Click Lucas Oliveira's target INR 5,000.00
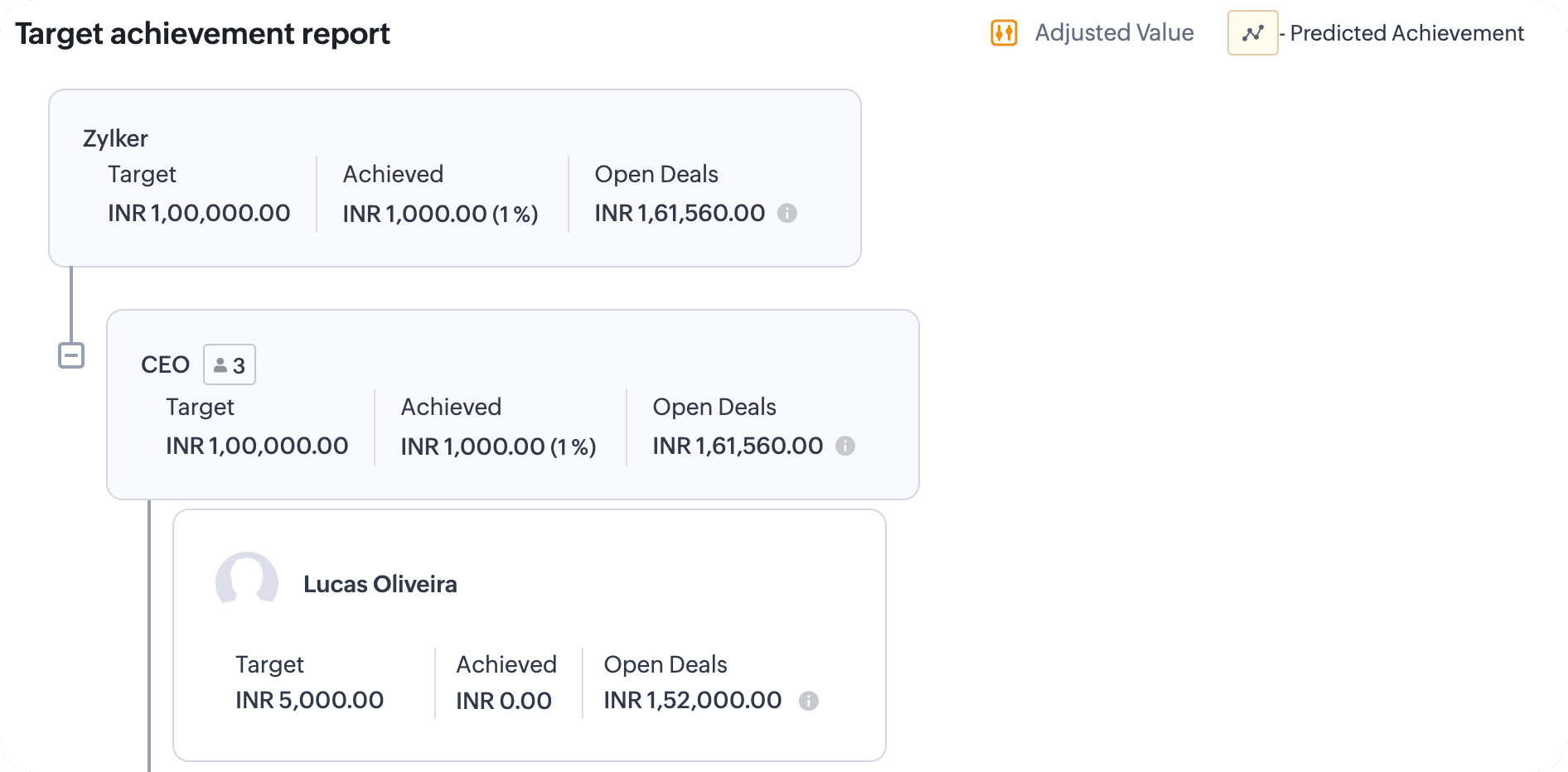The image size is (1568, 772). tap(309, 701)
